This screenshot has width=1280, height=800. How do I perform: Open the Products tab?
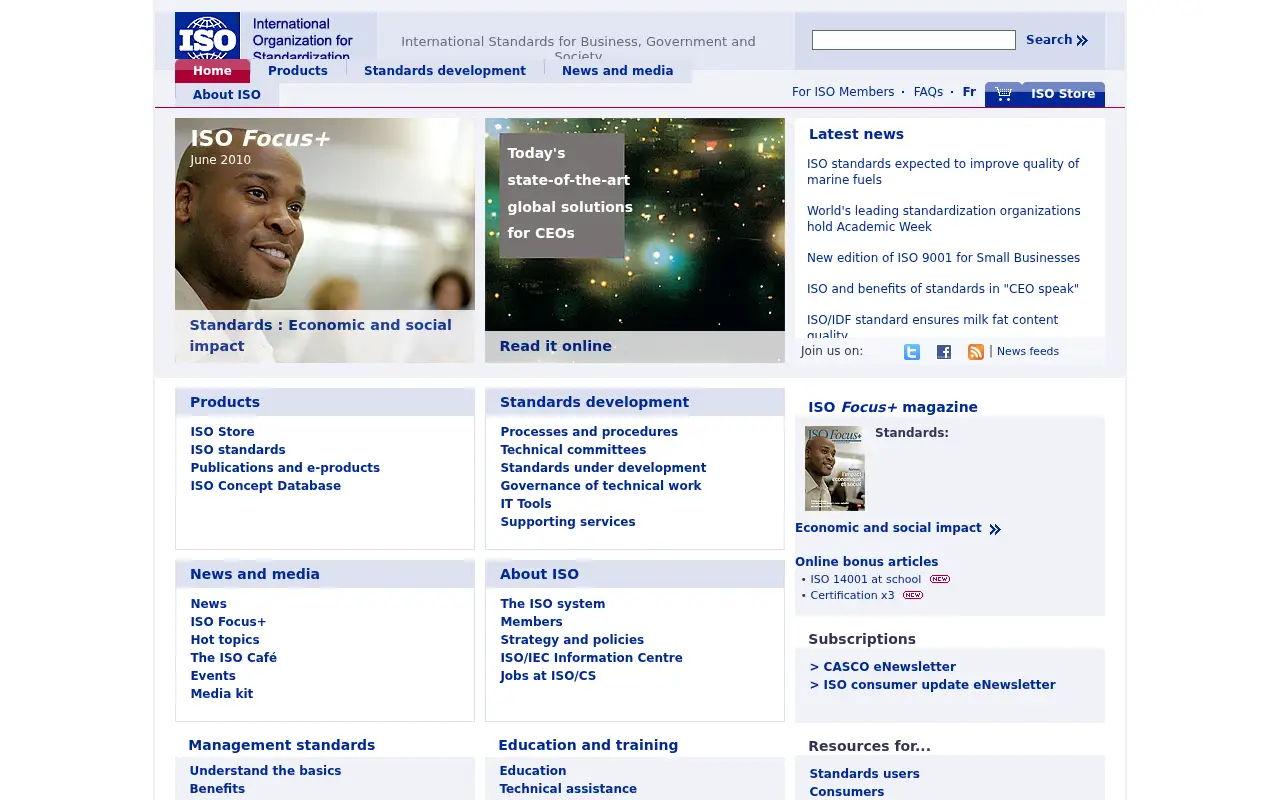(x=298, y=71)
